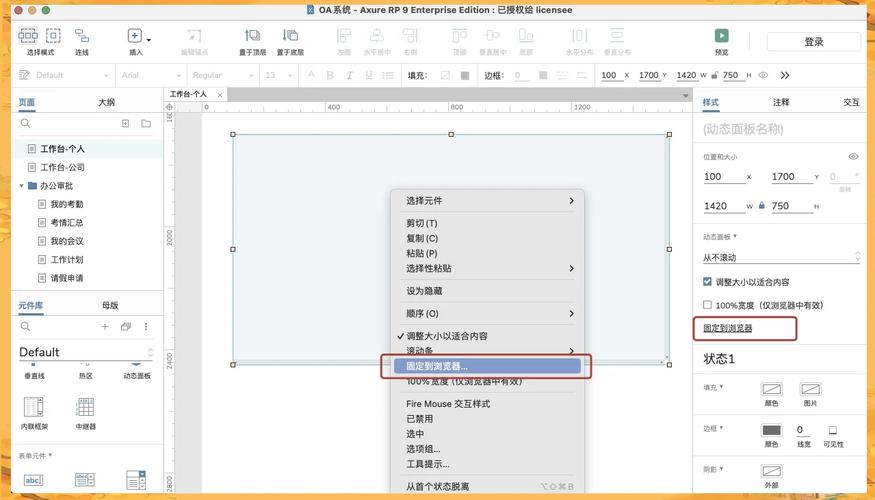Click the shadow 外部 swatch
The height and width of the screenshot is (500, 875).
coord(771,471)
